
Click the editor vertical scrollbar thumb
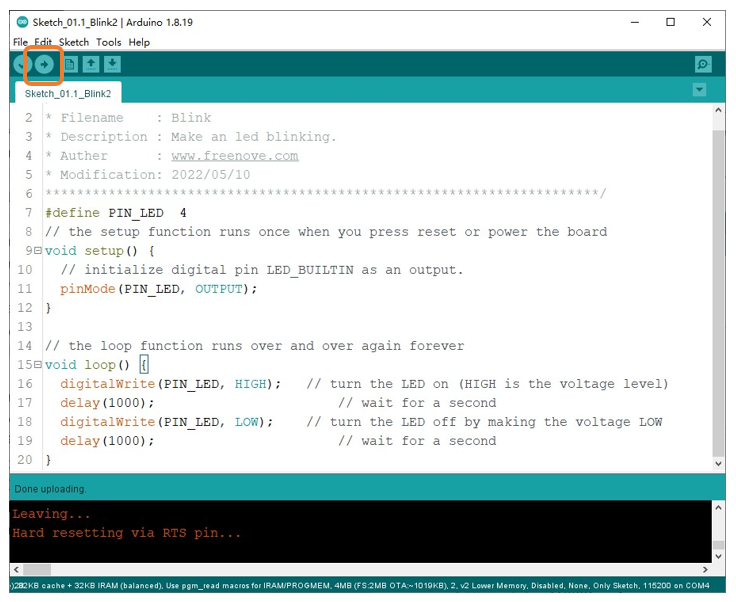coord(718,293)
